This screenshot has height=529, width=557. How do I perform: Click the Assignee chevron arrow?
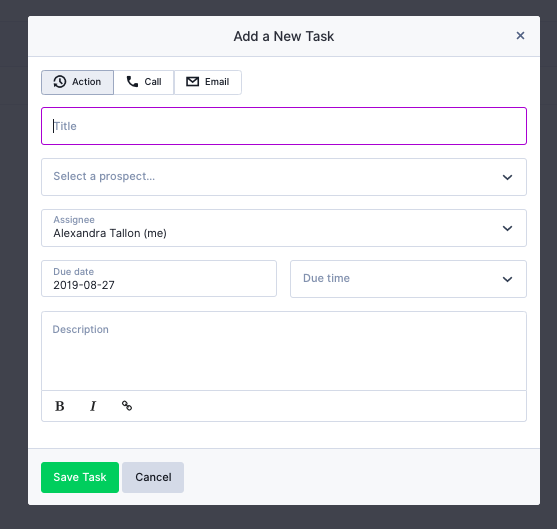coord(507,228)
